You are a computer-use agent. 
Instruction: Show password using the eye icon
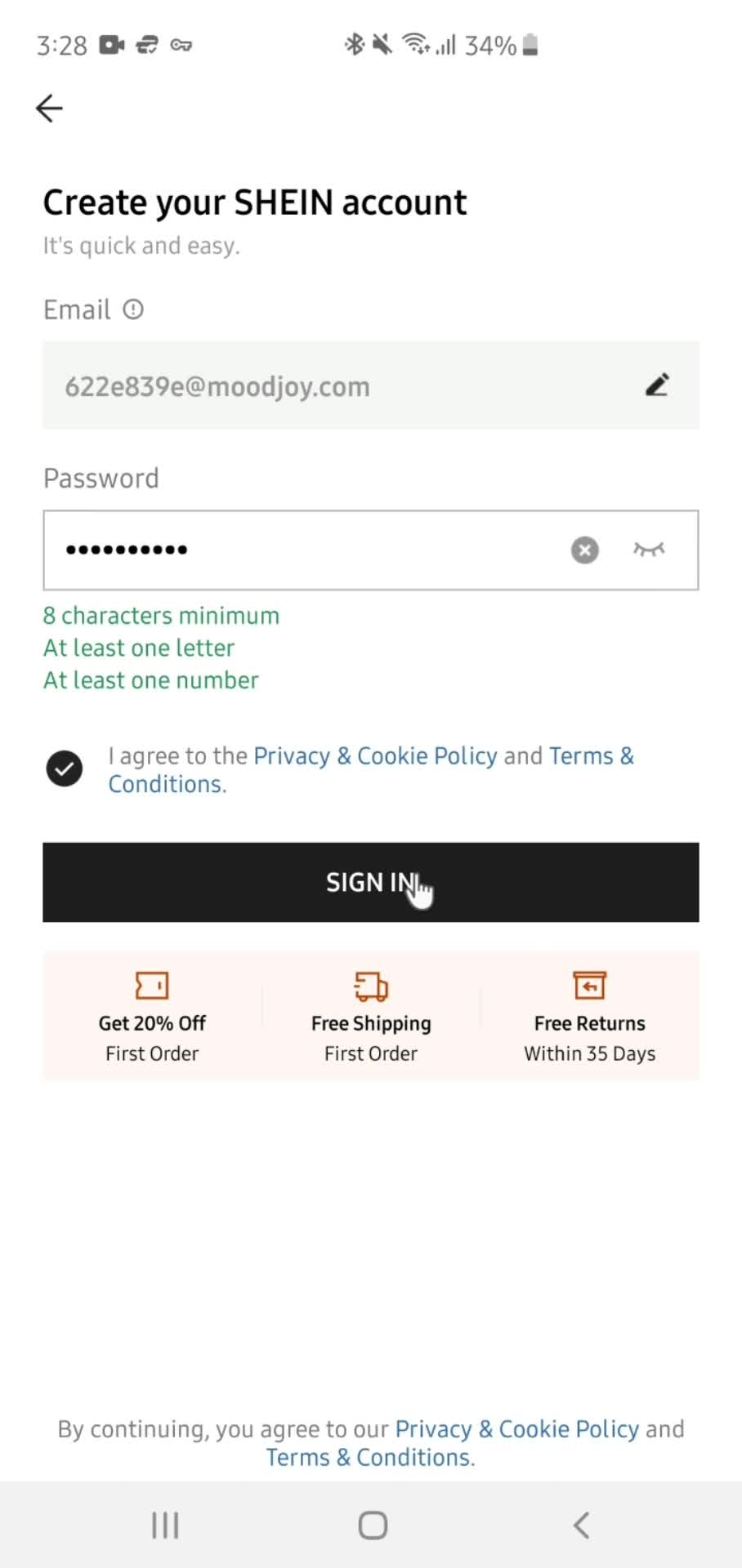[x=649, y=550]
